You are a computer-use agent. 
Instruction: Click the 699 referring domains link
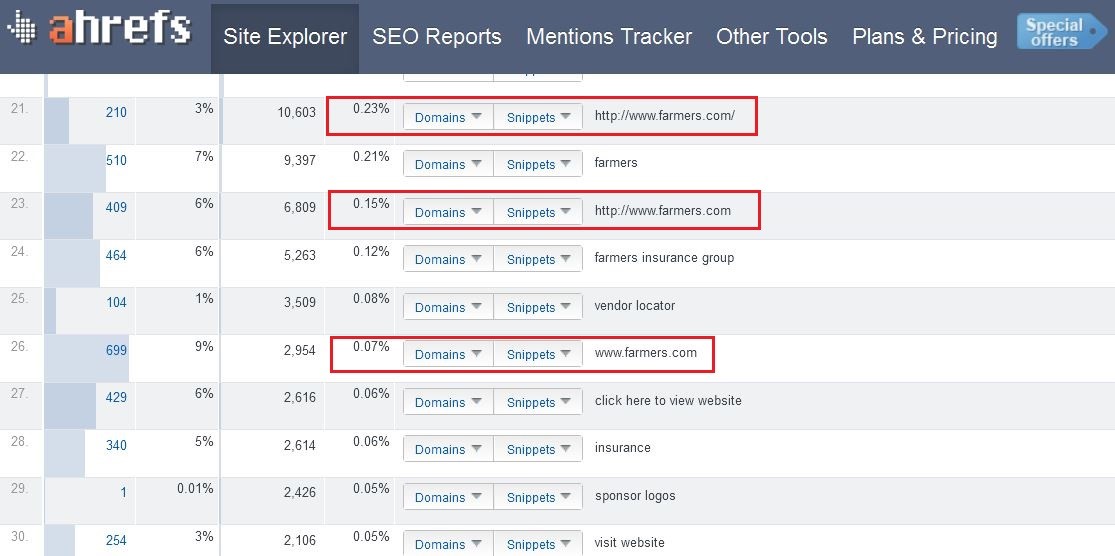116,350
